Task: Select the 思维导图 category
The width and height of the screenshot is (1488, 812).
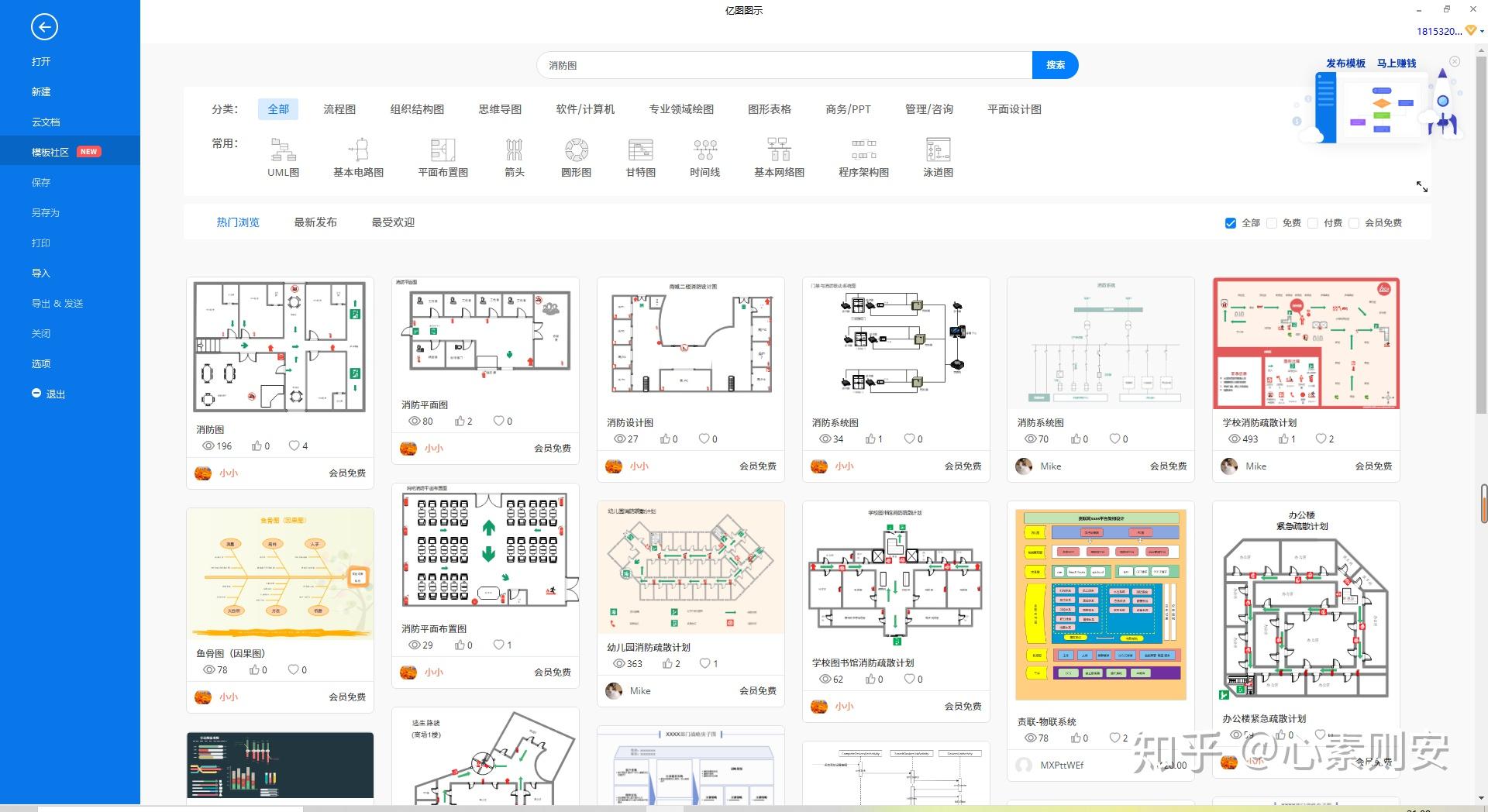Action: (x=500, y=109)
